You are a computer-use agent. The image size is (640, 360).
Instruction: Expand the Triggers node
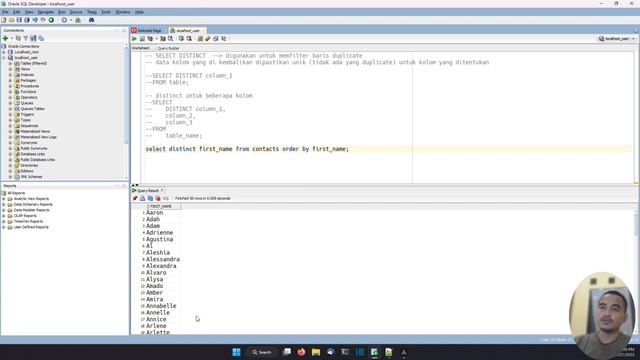tap(10, 115)
